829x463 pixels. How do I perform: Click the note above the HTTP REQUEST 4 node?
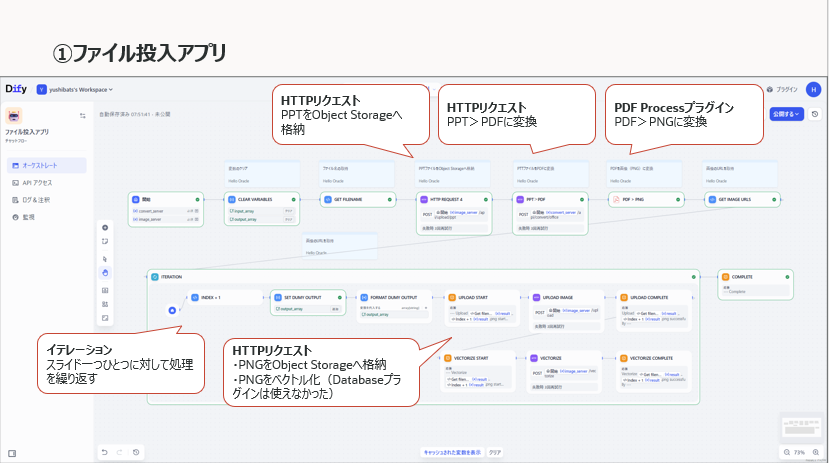coord(453,174)
